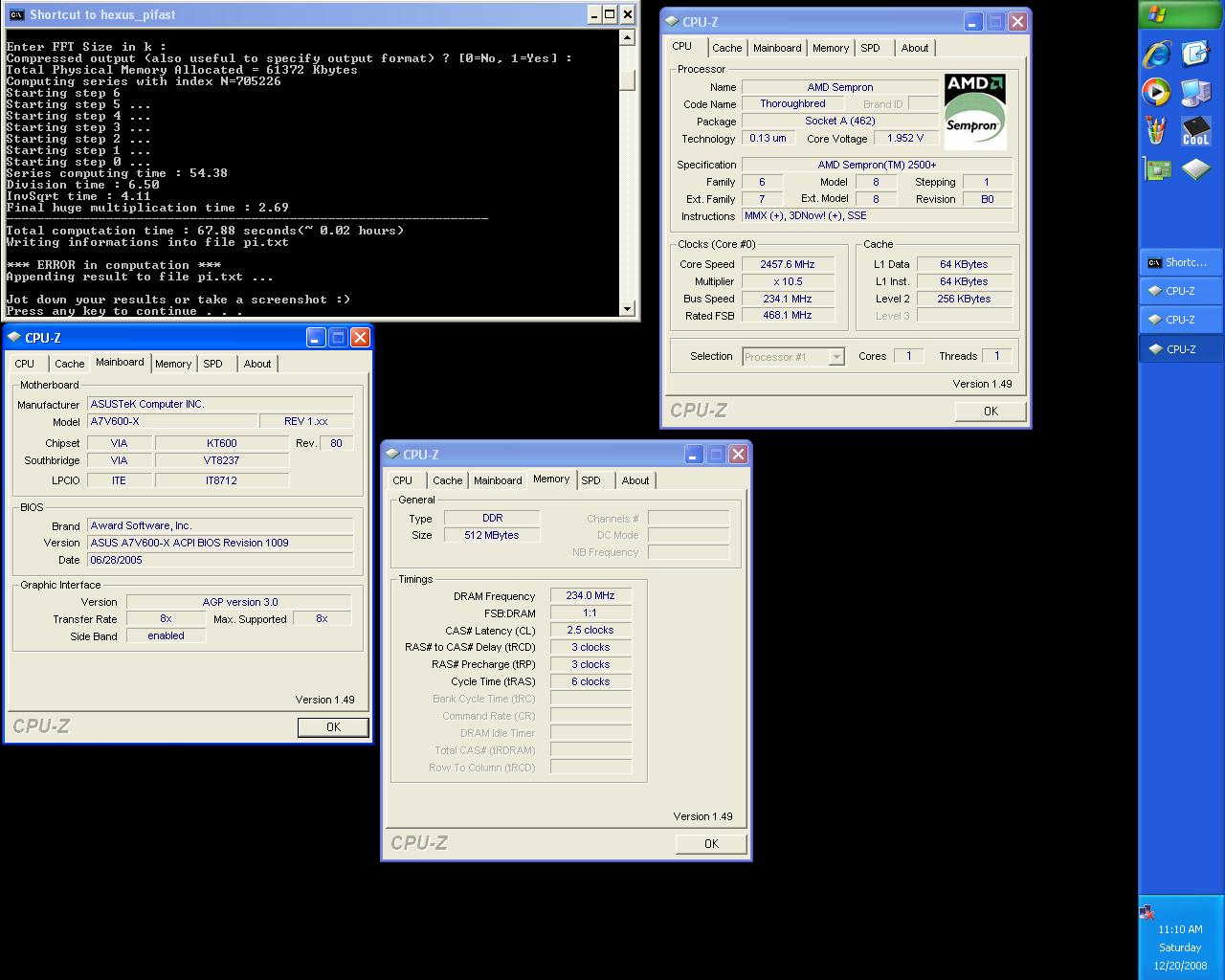Screen dimensions: 1225x980
Task: Click the FSB:DRAM ratio value 1:1
Action: pos(590,612)
